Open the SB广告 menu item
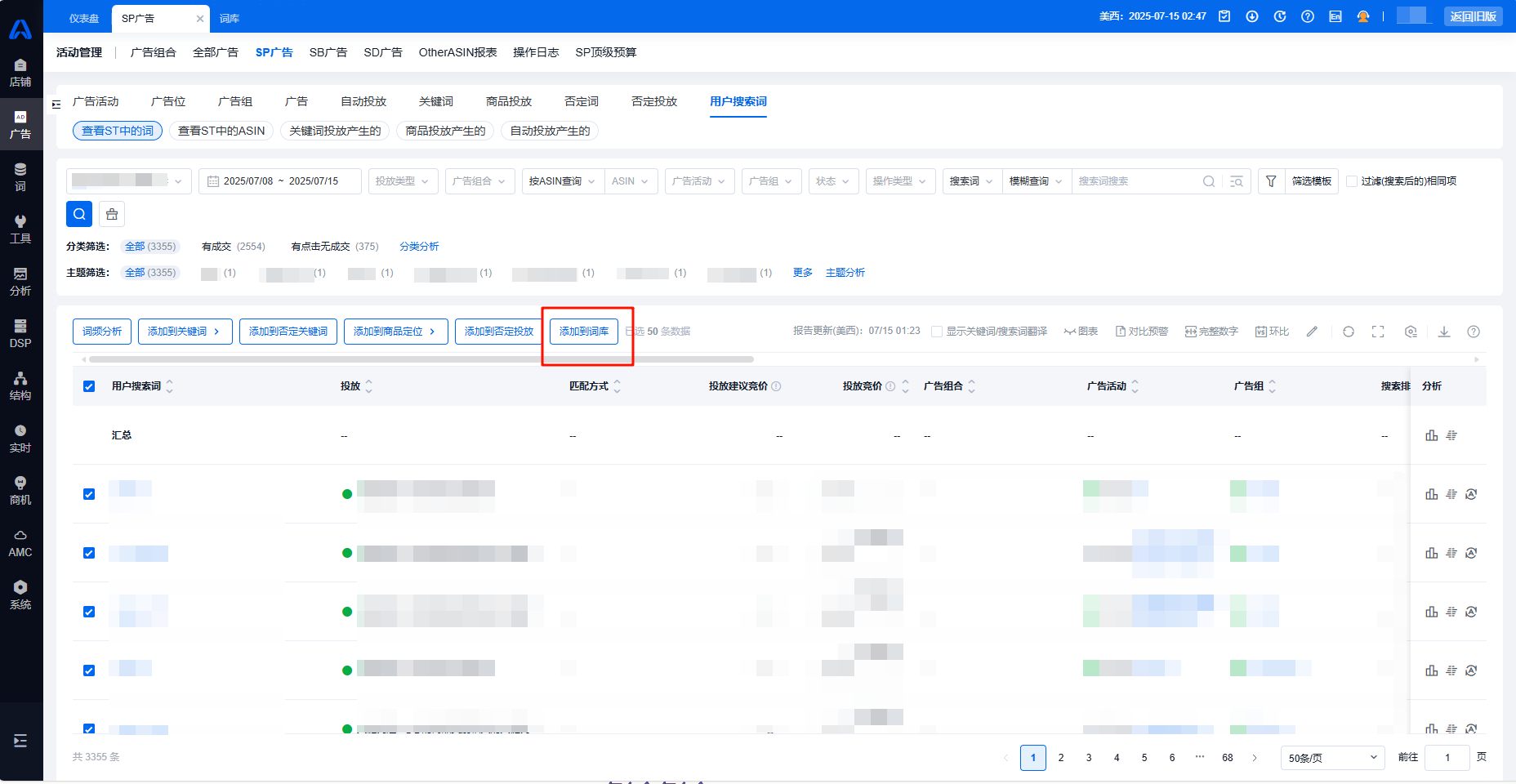The image size is (1516, 784). tap(328, 52)
